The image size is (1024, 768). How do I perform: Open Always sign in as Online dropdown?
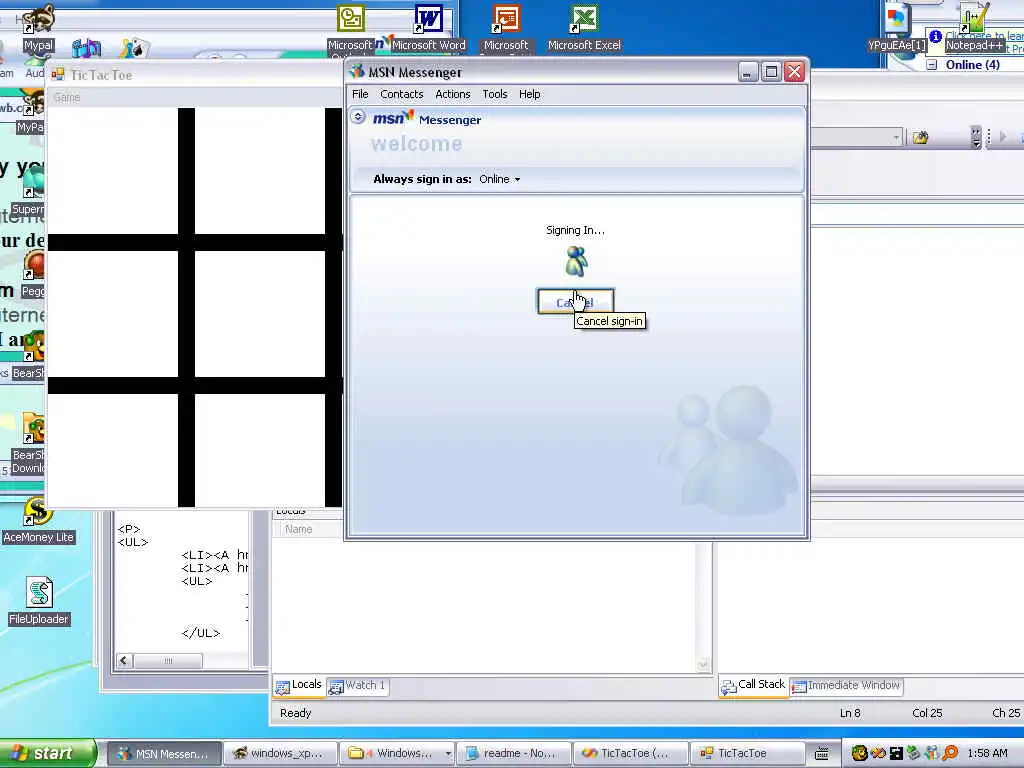tap(500, 179)
